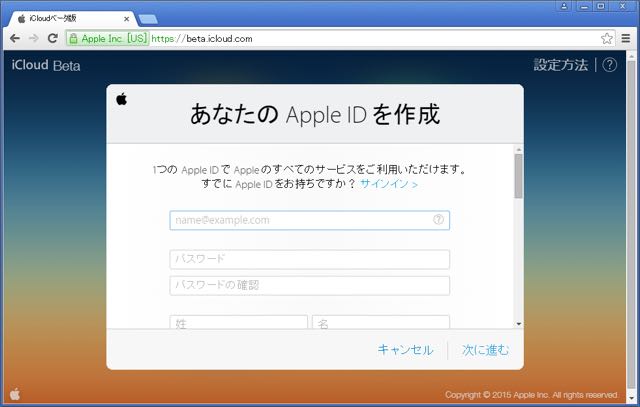Image resolution: width=640 pixels, height=407 pixels.
Task: Click Apple logo in the dialog header
Action: pyautogui.click(x=122, y=99)
